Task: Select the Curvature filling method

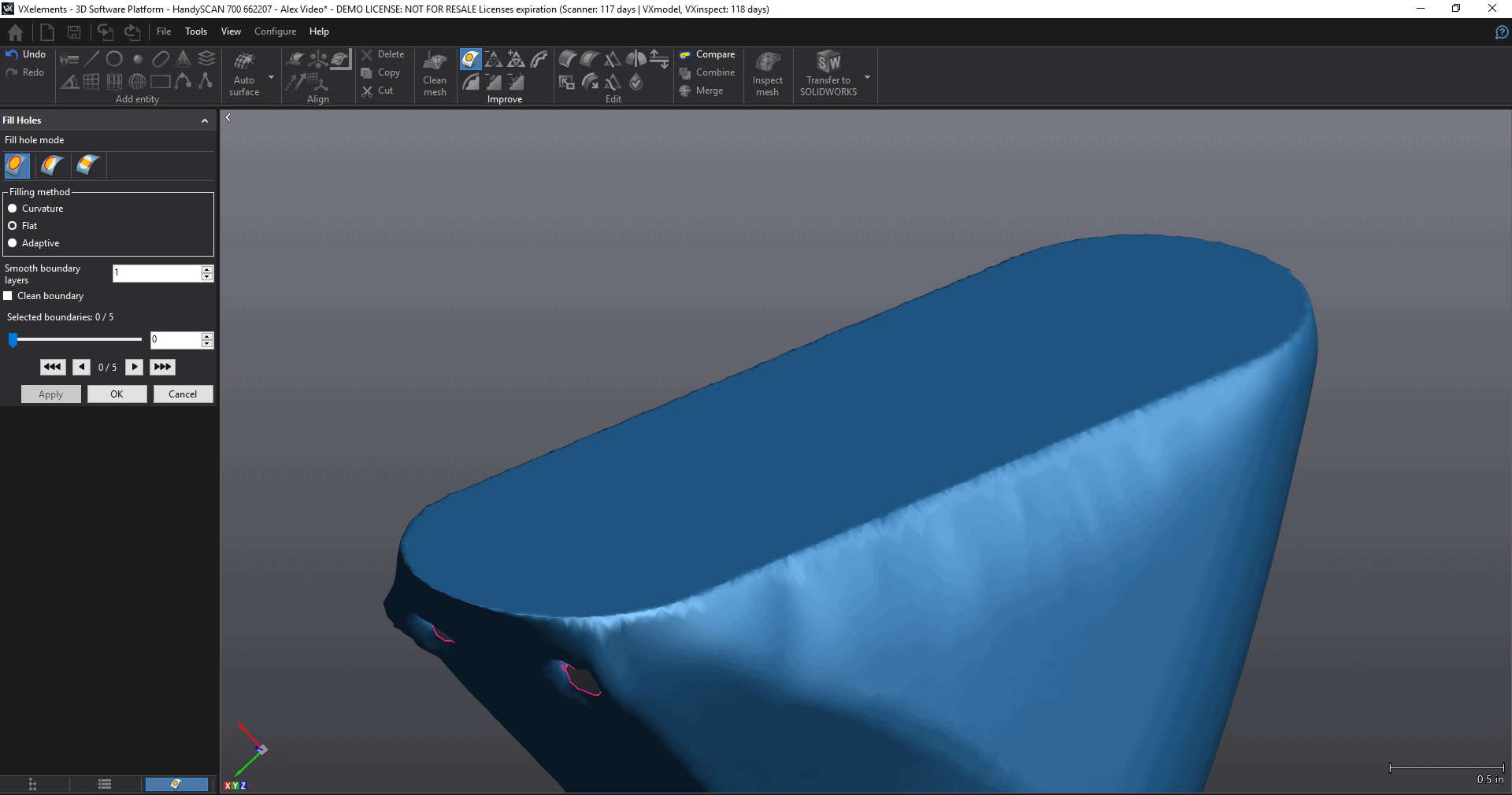Action: point(13,209)
